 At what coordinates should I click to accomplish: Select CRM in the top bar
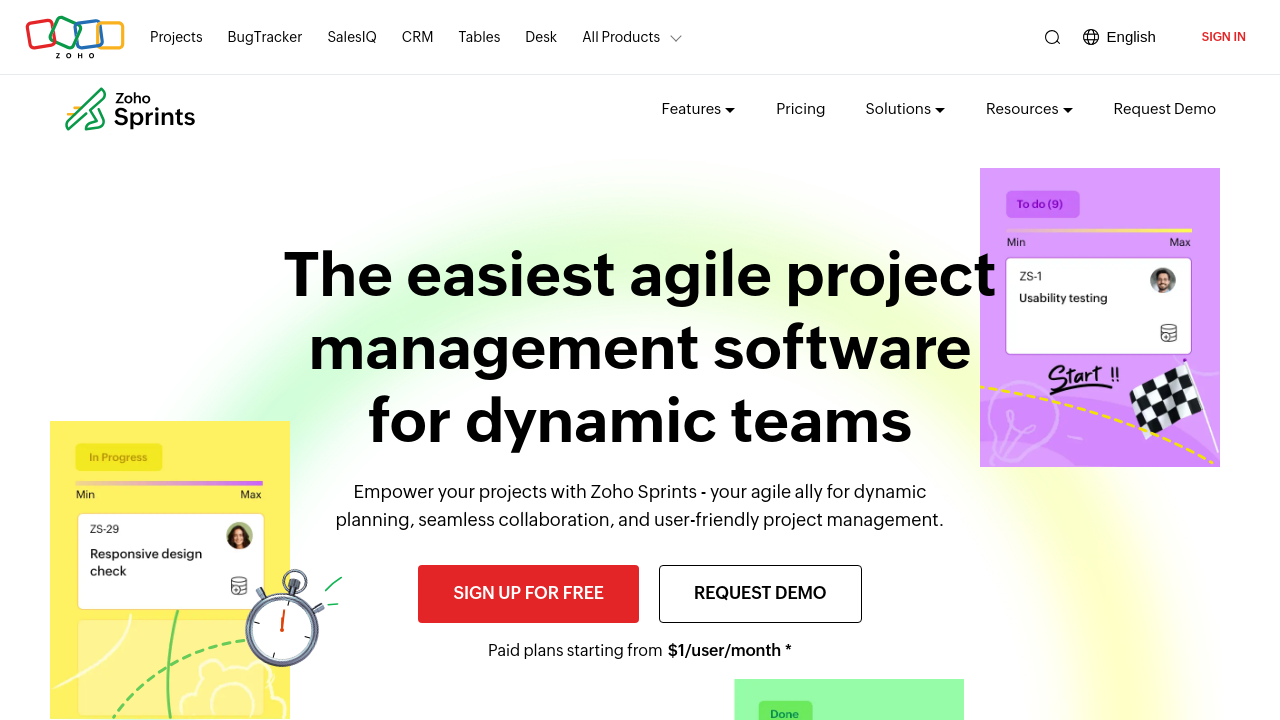[x=417, y=37]
